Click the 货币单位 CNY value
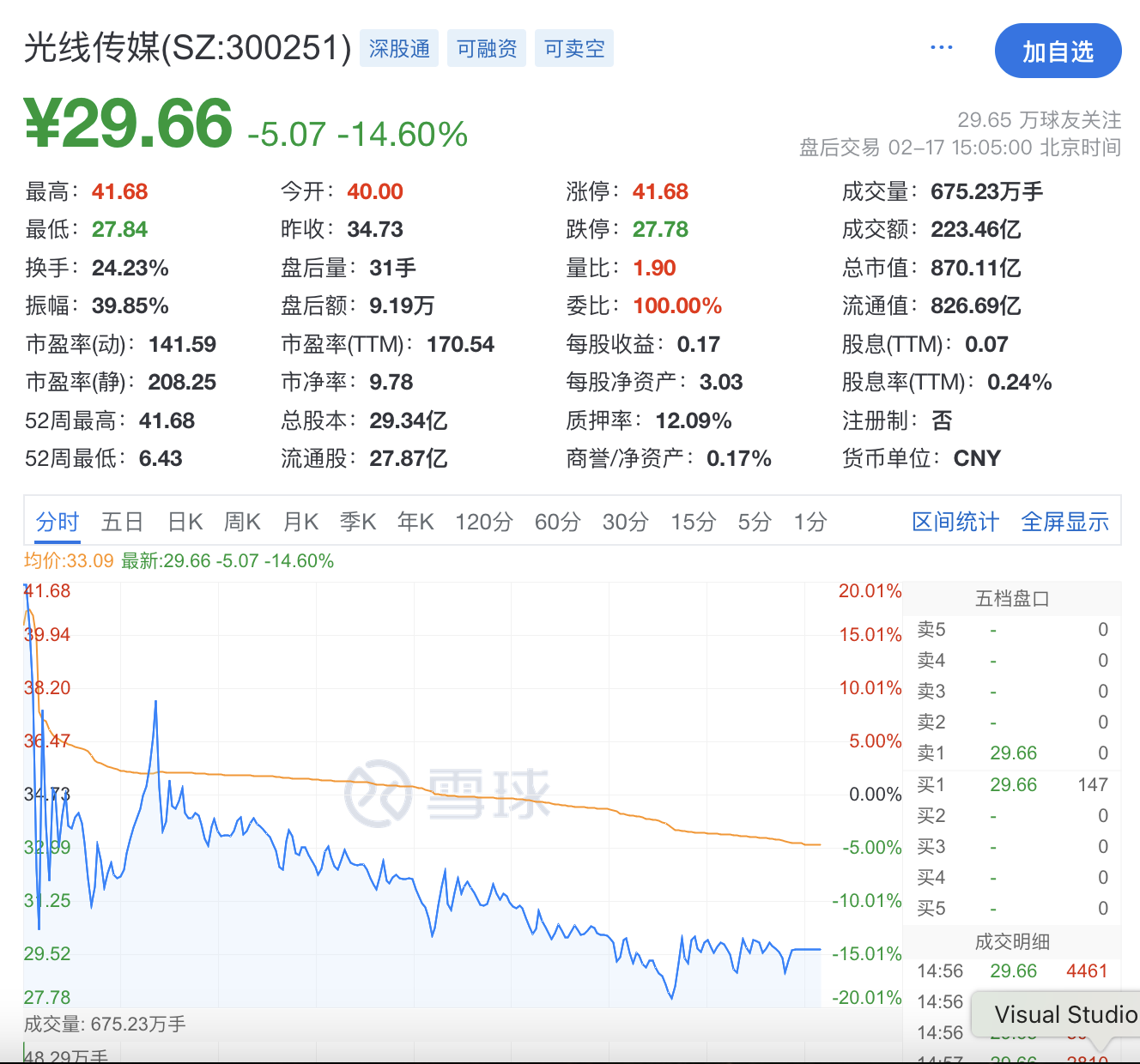The height and width of the screenshot is (1064, 1140). pyautogui.click(x=978, y=458)
